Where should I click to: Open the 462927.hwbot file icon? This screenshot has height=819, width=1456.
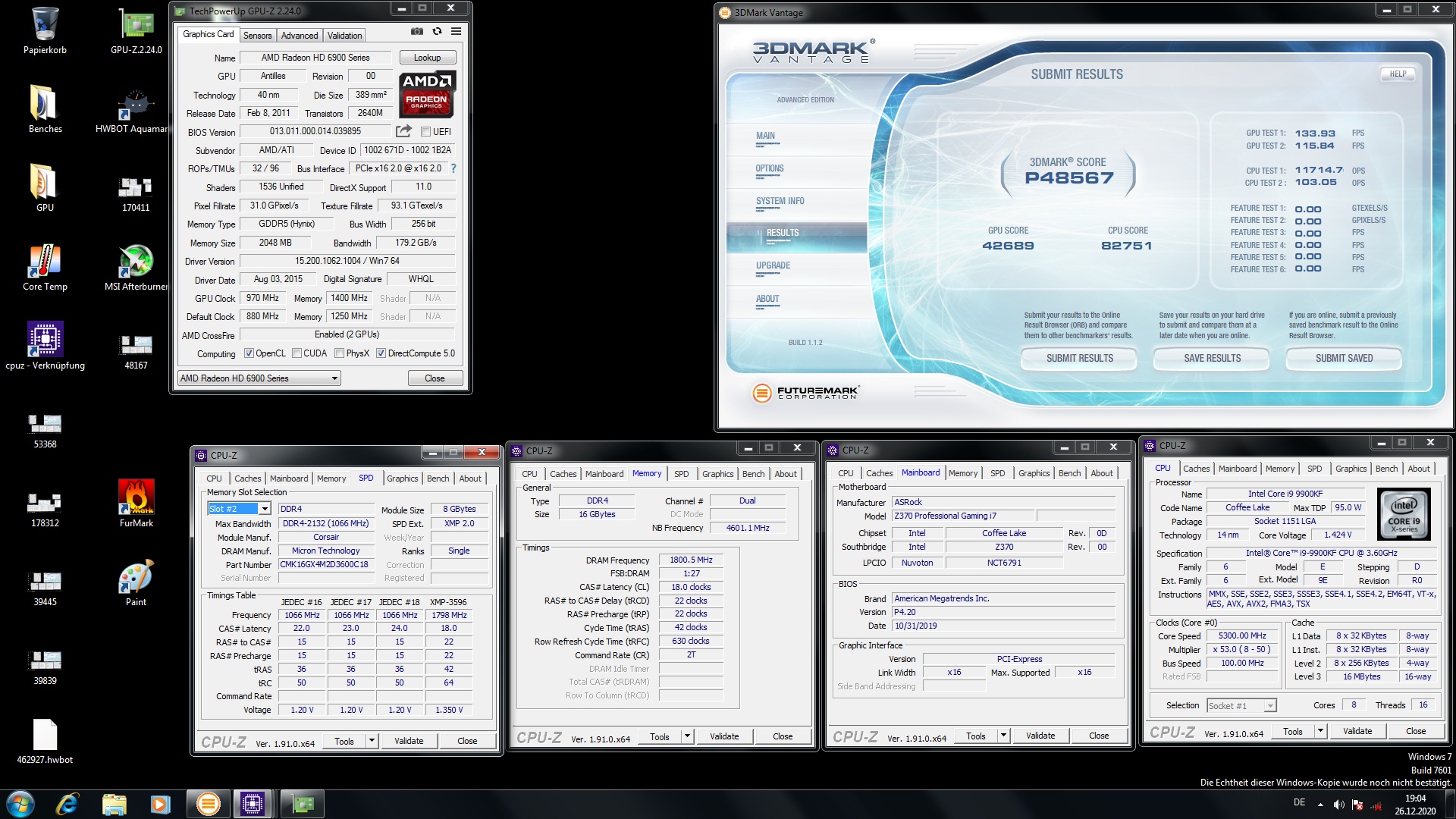pyautogui.click(x=45, y=740)
